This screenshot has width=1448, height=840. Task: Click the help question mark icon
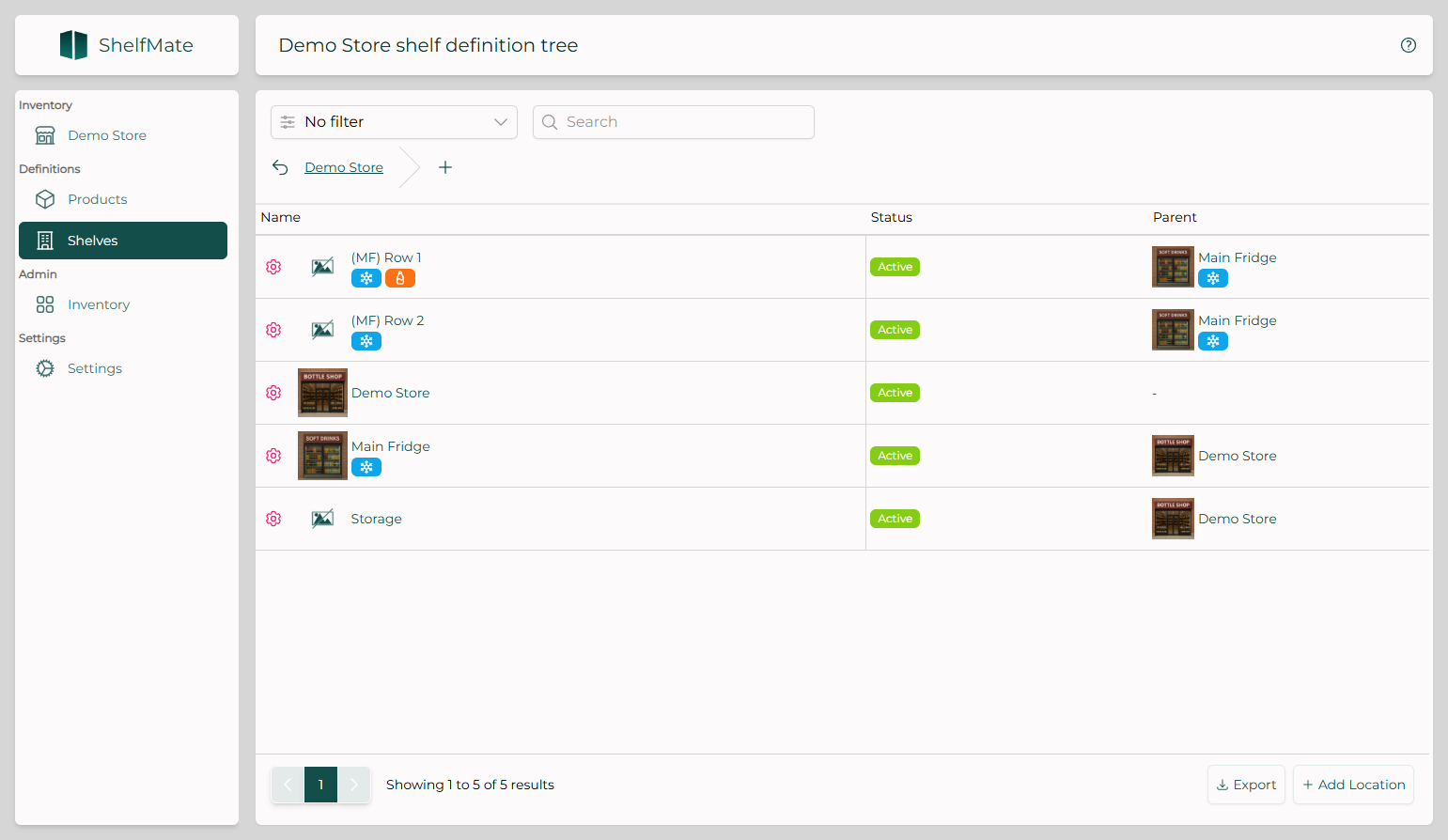[1408, 45]
